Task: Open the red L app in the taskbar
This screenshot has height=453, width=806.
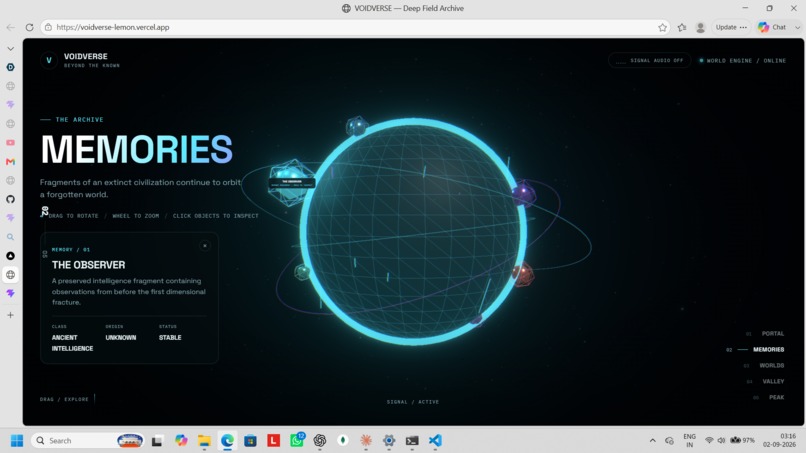Action: click(273, 441)
